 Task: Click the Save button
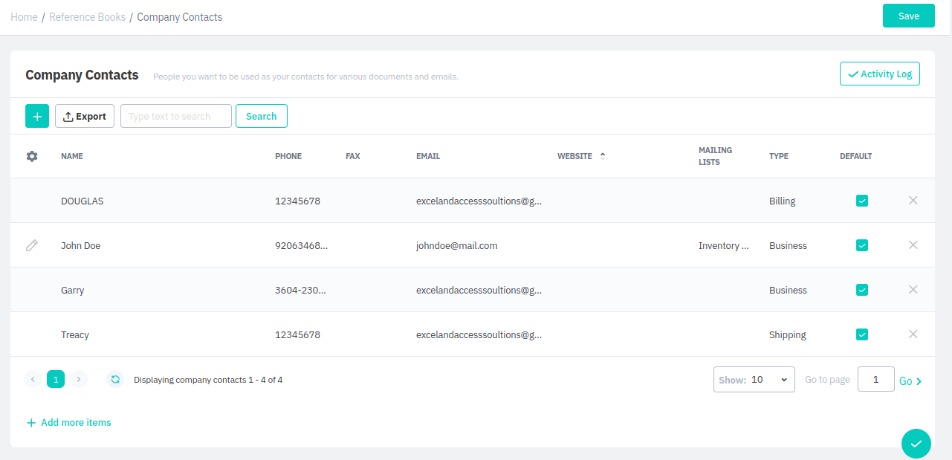coord(908,16)
